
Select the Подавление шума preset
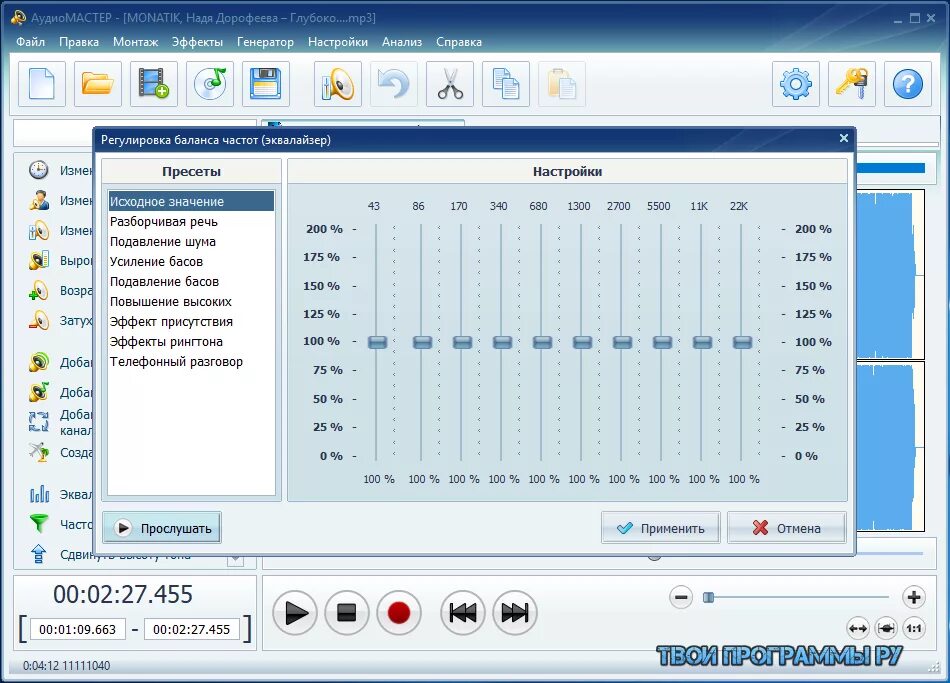[x=191, y=241]
